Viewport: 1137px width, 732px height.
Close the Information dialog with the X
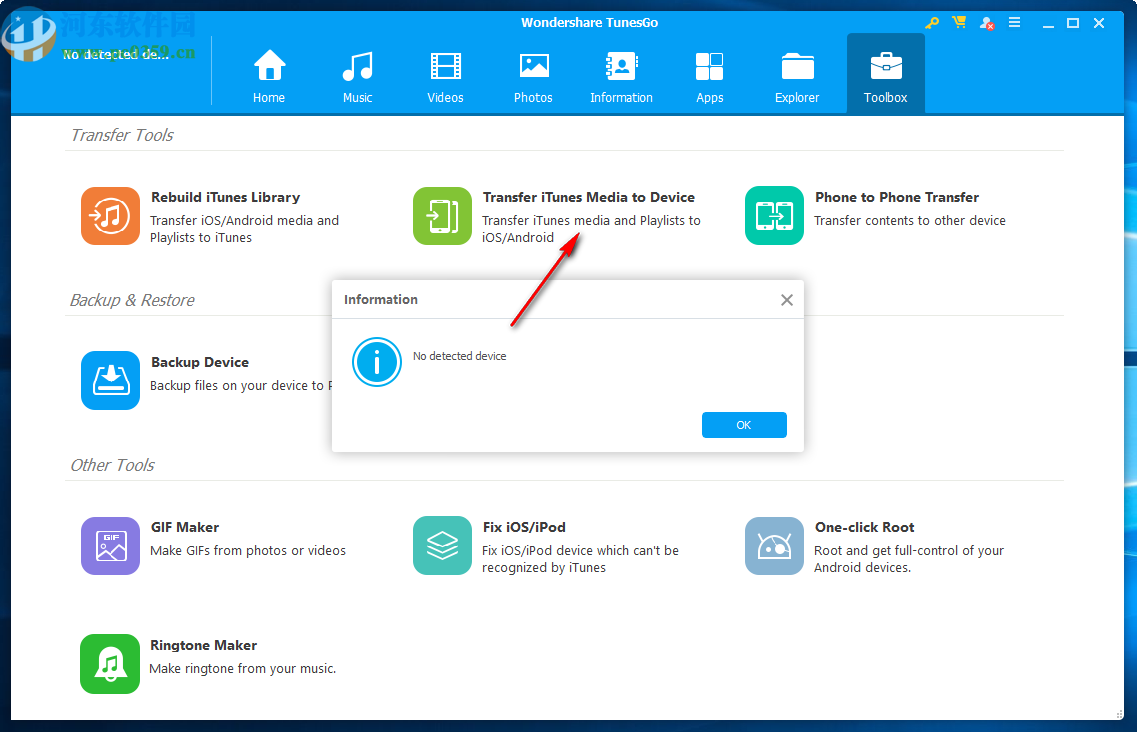[x=787, y=300]
